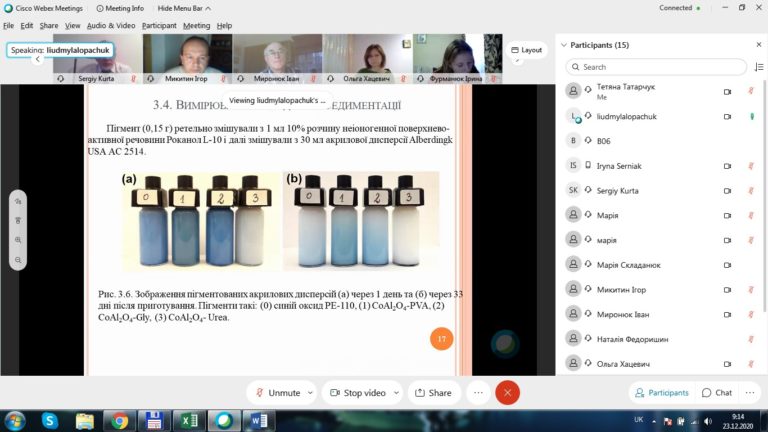Click the volume icon in system tray

(708, 421)
